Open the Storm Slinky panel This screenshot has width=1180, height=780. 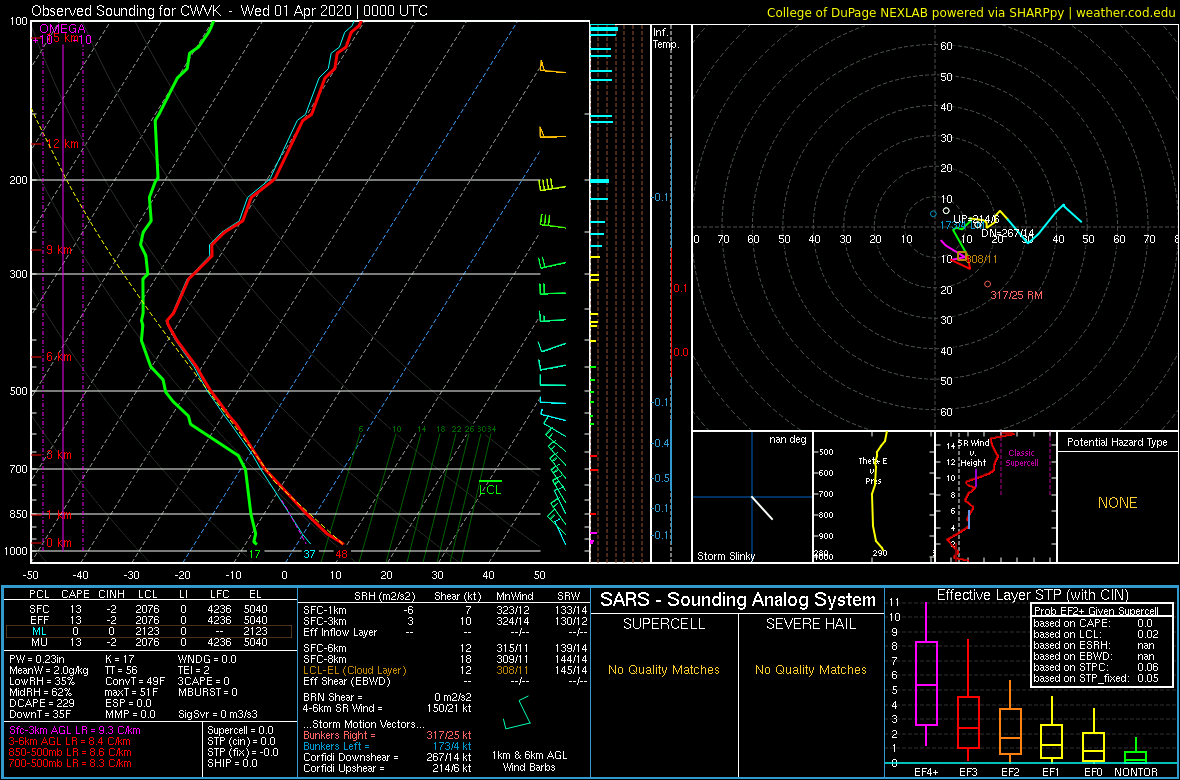[x=752, y=497]
